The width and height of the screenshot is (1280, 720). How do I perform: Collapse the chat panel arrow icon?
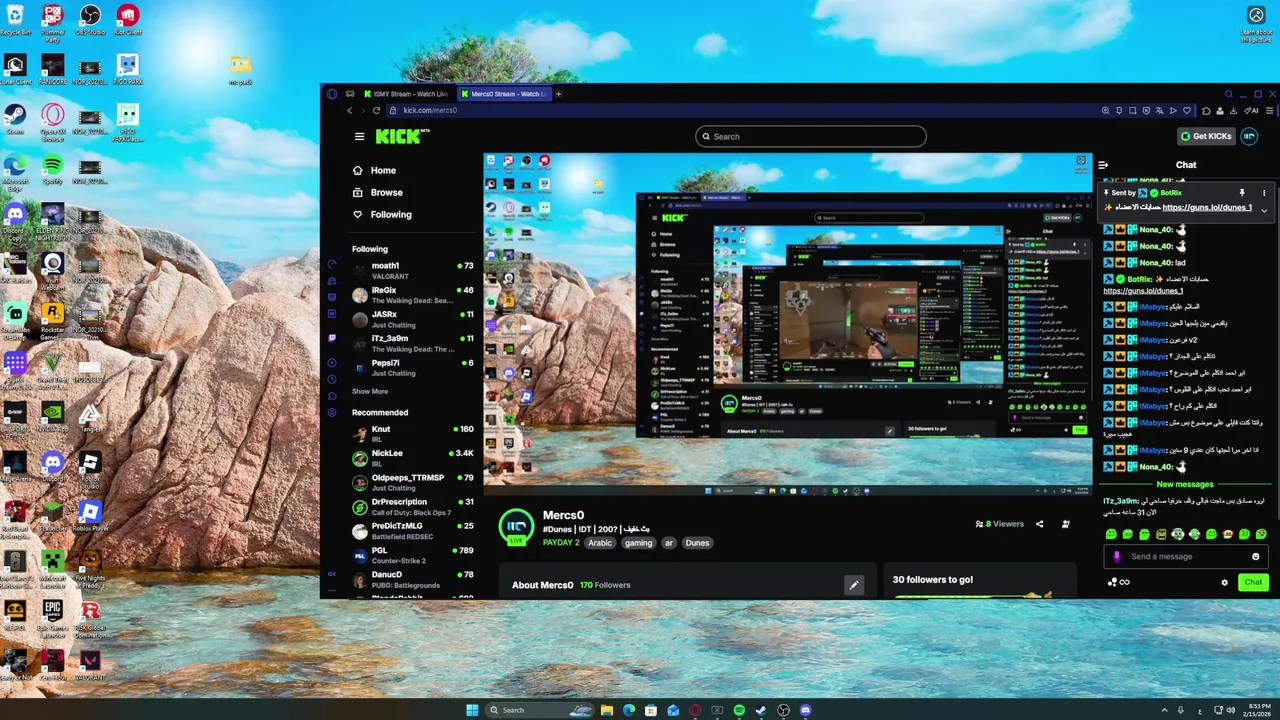[1103, 165]
